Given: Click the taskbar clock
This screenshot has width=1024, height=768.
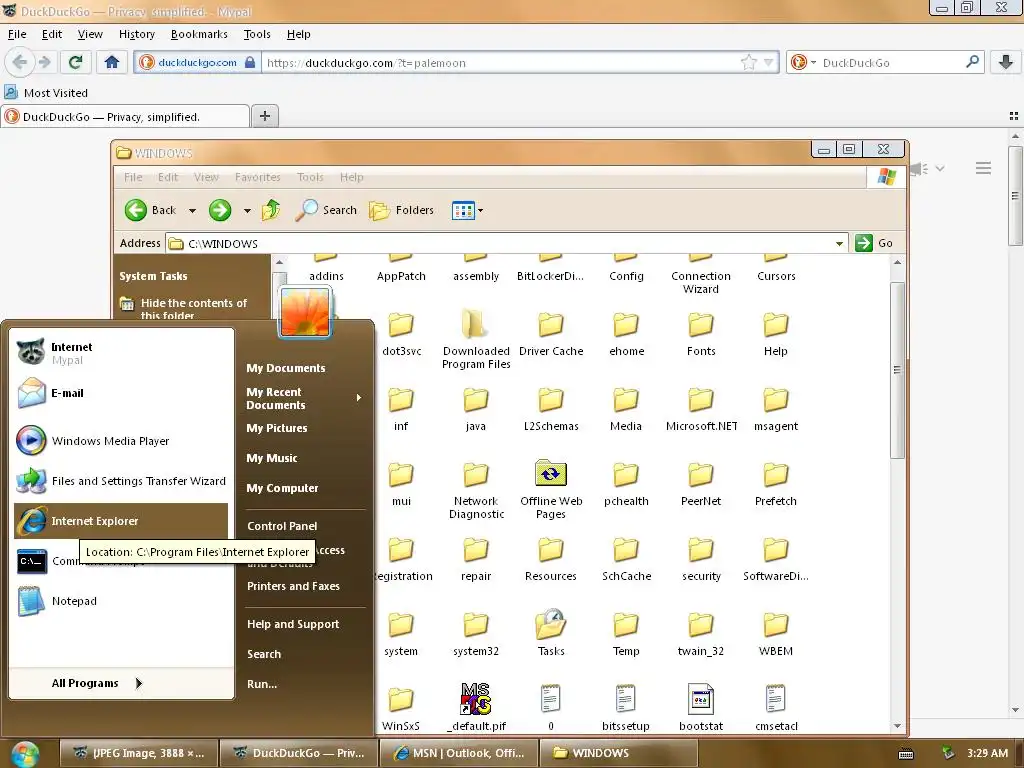Looking at the screenshot, I should (x=987, y=753).
